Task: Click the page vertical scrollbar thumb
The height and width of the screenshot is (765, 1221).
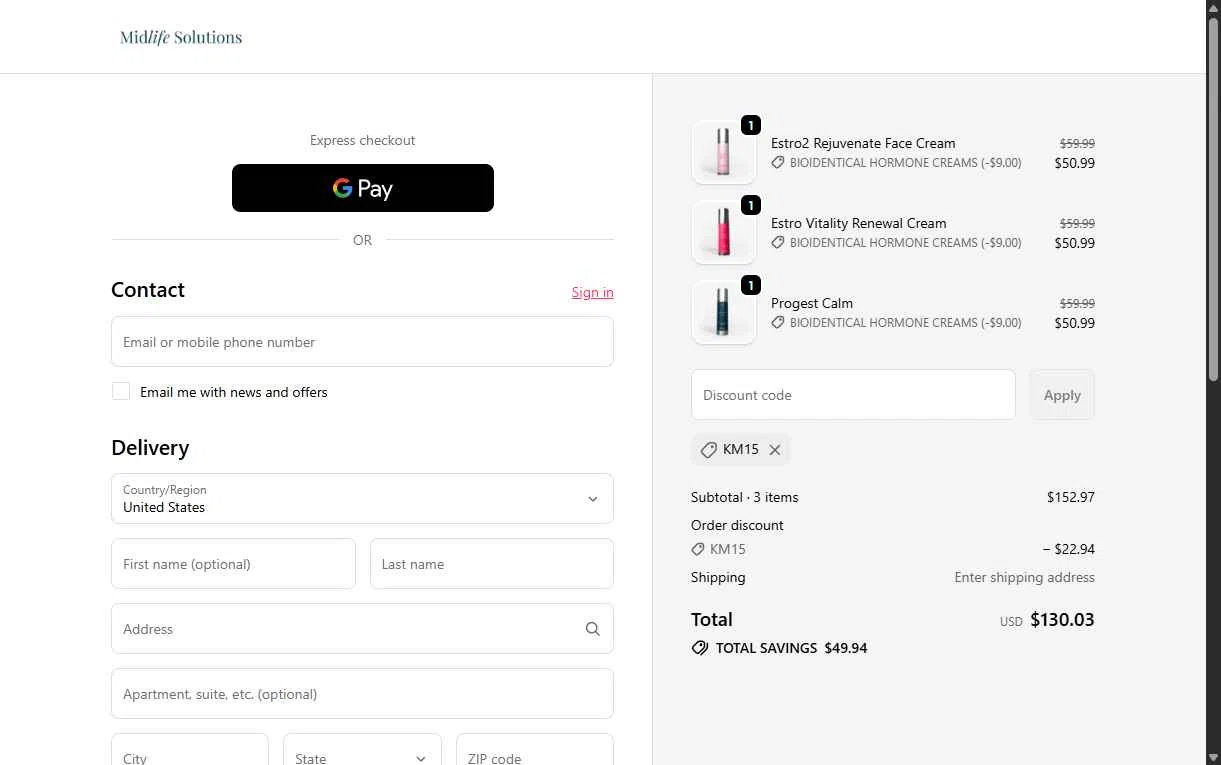Action: [x=1214, y=199]
